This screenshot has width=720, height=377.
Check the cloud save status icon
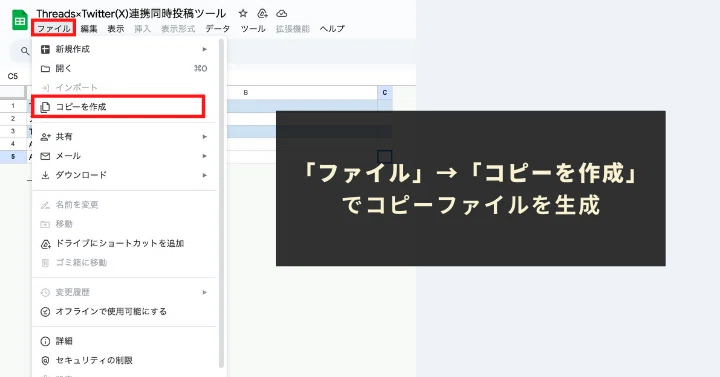pyautogui.click(x=281, y=13)
